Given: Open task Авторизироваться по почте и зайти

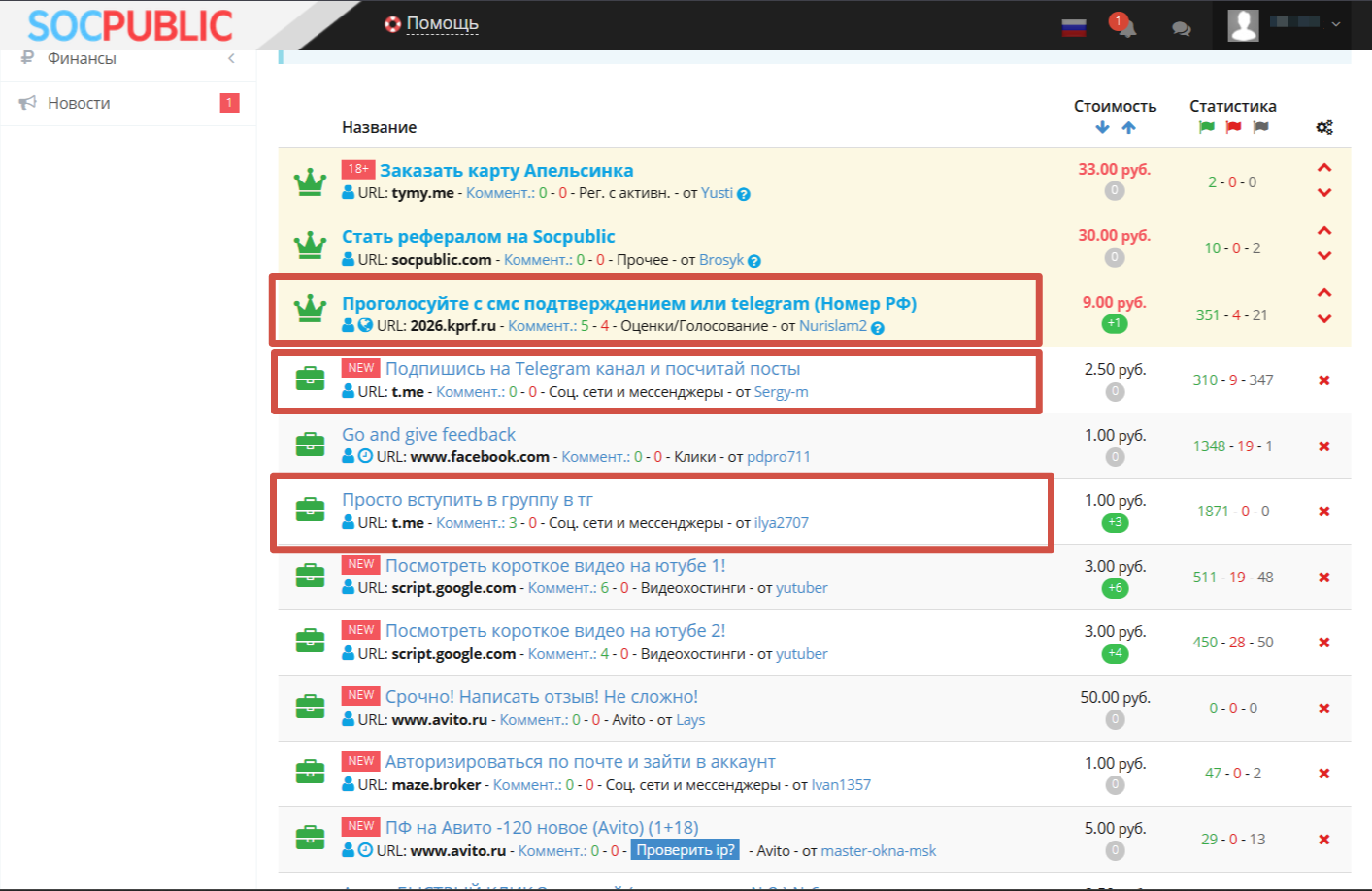Looking at the screenshot, I should coord(580,762).
